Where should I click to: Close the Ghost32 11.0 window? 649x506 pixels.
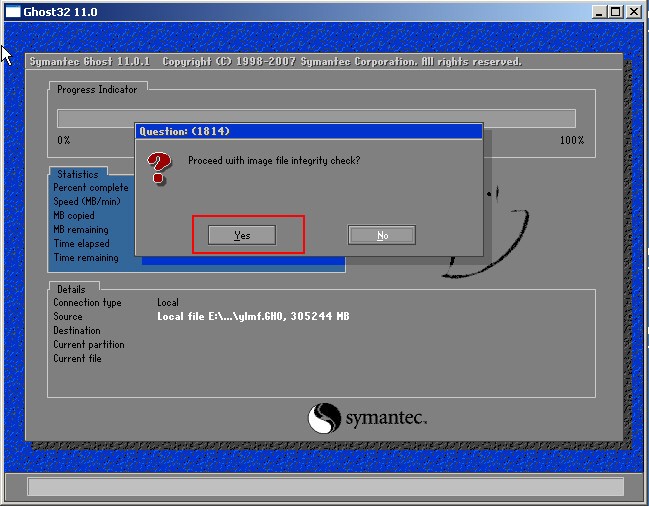pyautogui.click(x=634, y=12)
